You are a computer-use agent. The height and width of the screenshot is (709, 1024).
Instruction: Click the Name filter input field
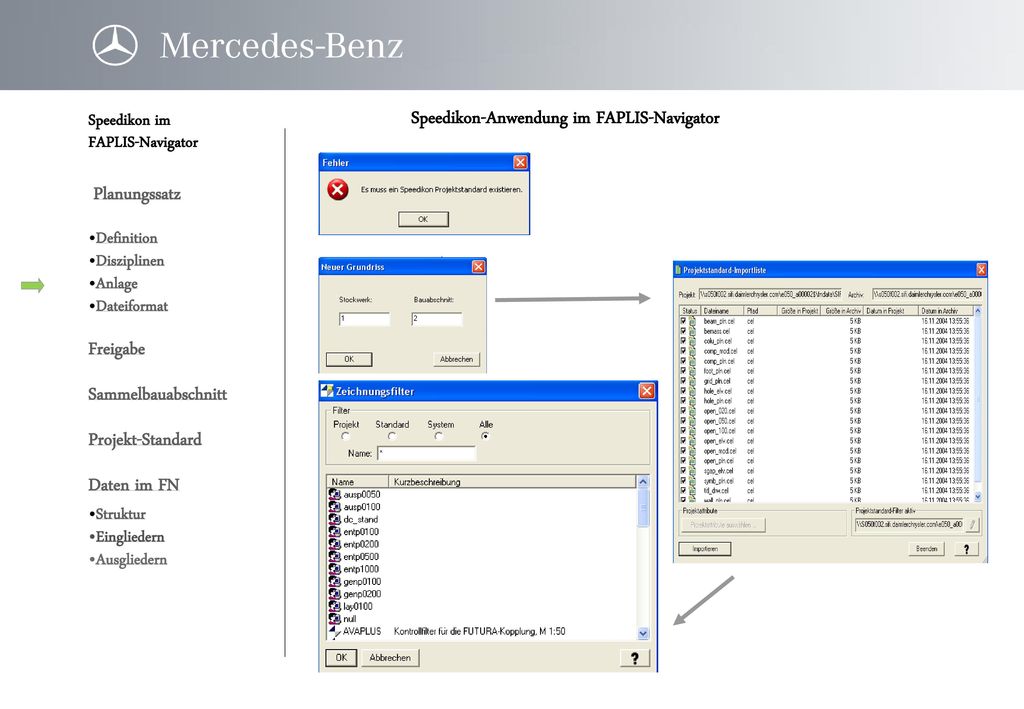[x=426, y=453]
